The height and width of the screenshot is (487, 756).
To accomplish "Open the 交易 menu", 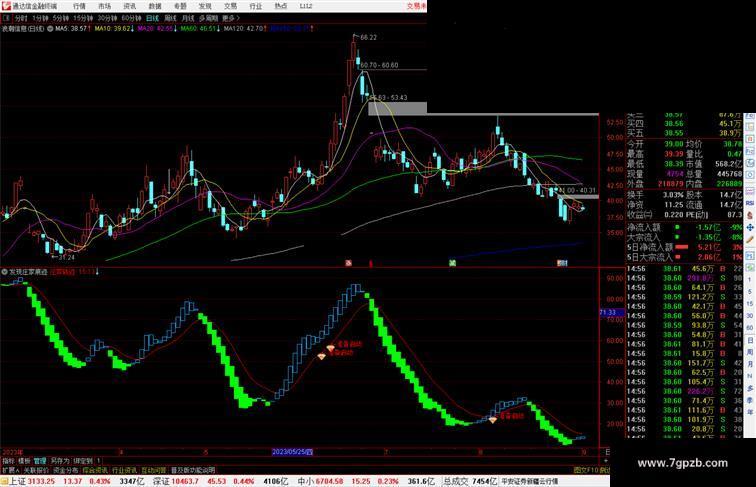I will (x=230, y=6).
